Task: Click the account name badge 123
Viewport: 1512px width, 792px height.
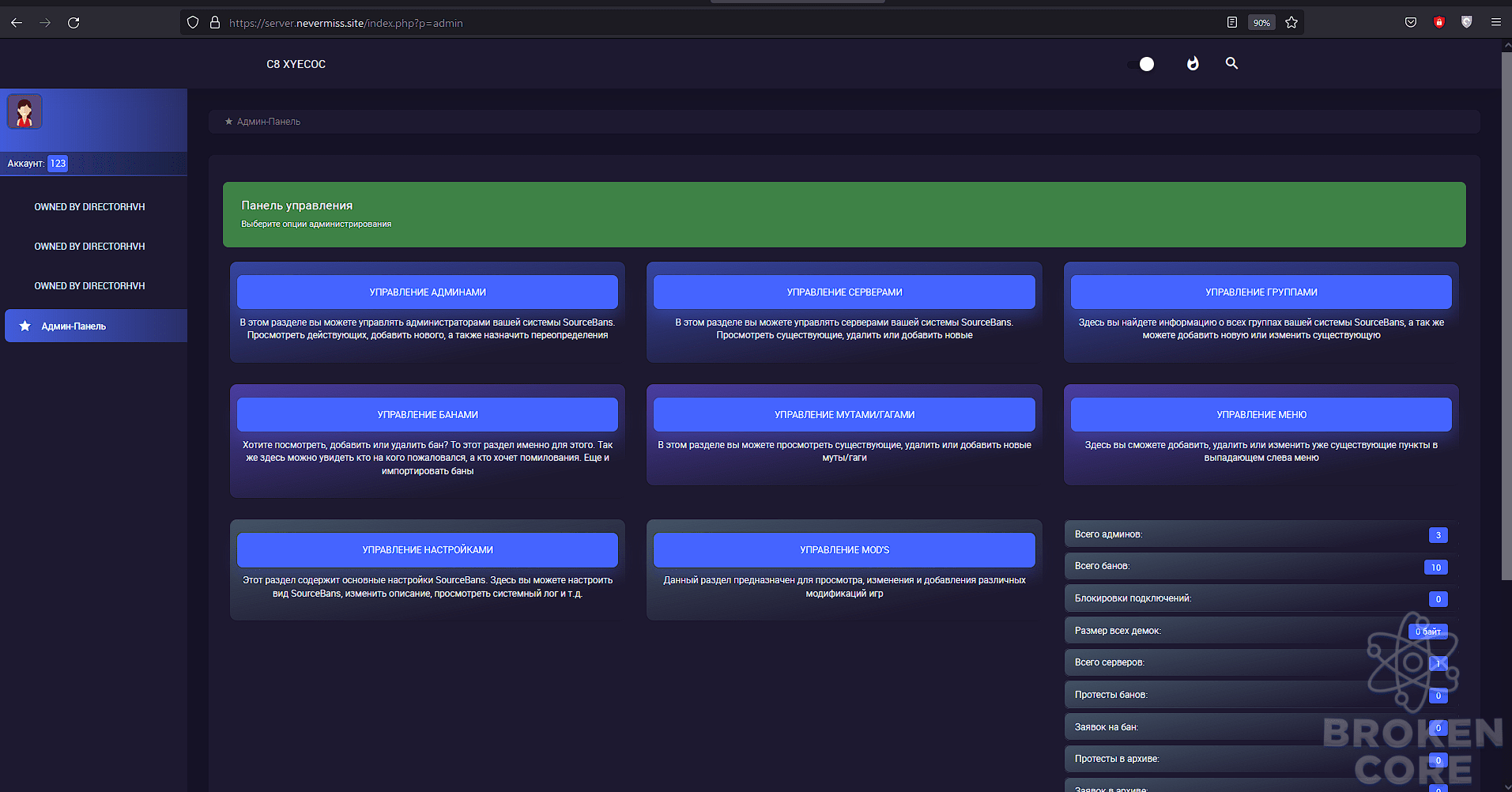Action: pos(58,164)
